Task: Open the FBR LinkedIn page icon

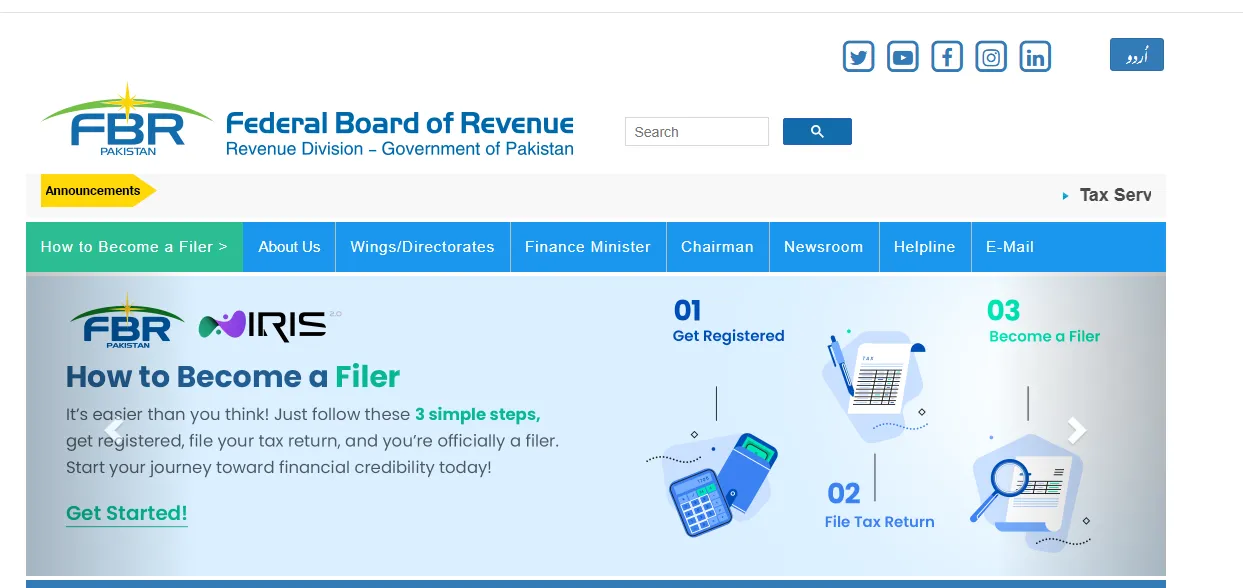Action: (1035, 57)
